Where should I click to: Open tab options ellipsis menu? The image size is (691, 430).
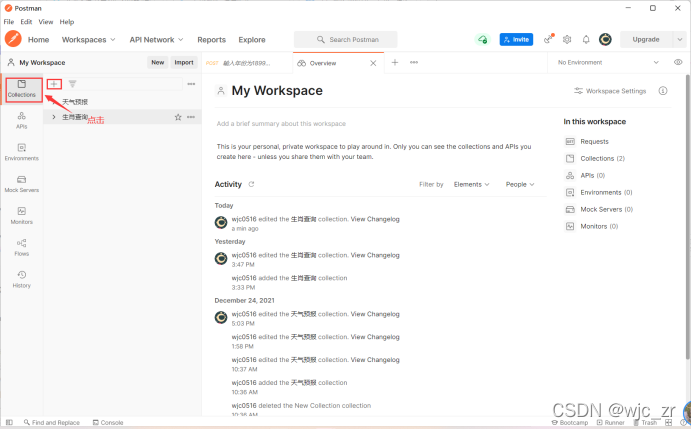(414, 63)
